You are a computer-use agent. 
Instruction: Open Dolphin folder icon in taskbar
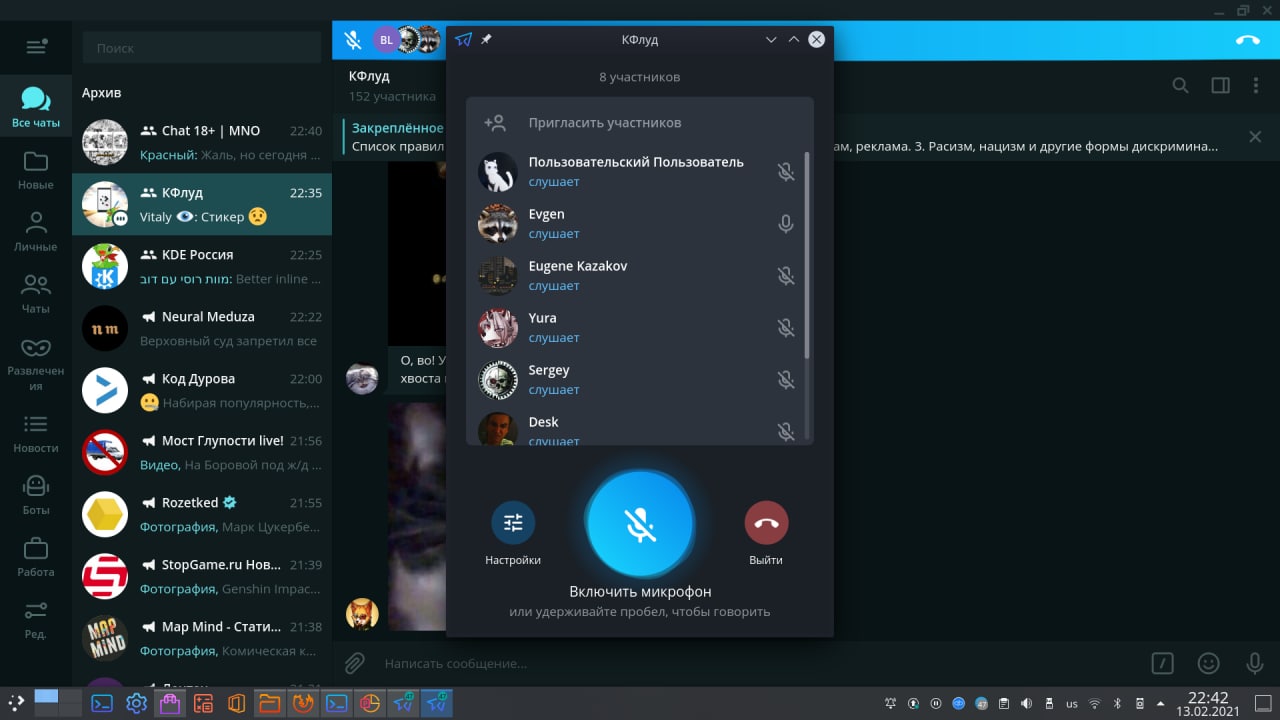coord(268,703)
